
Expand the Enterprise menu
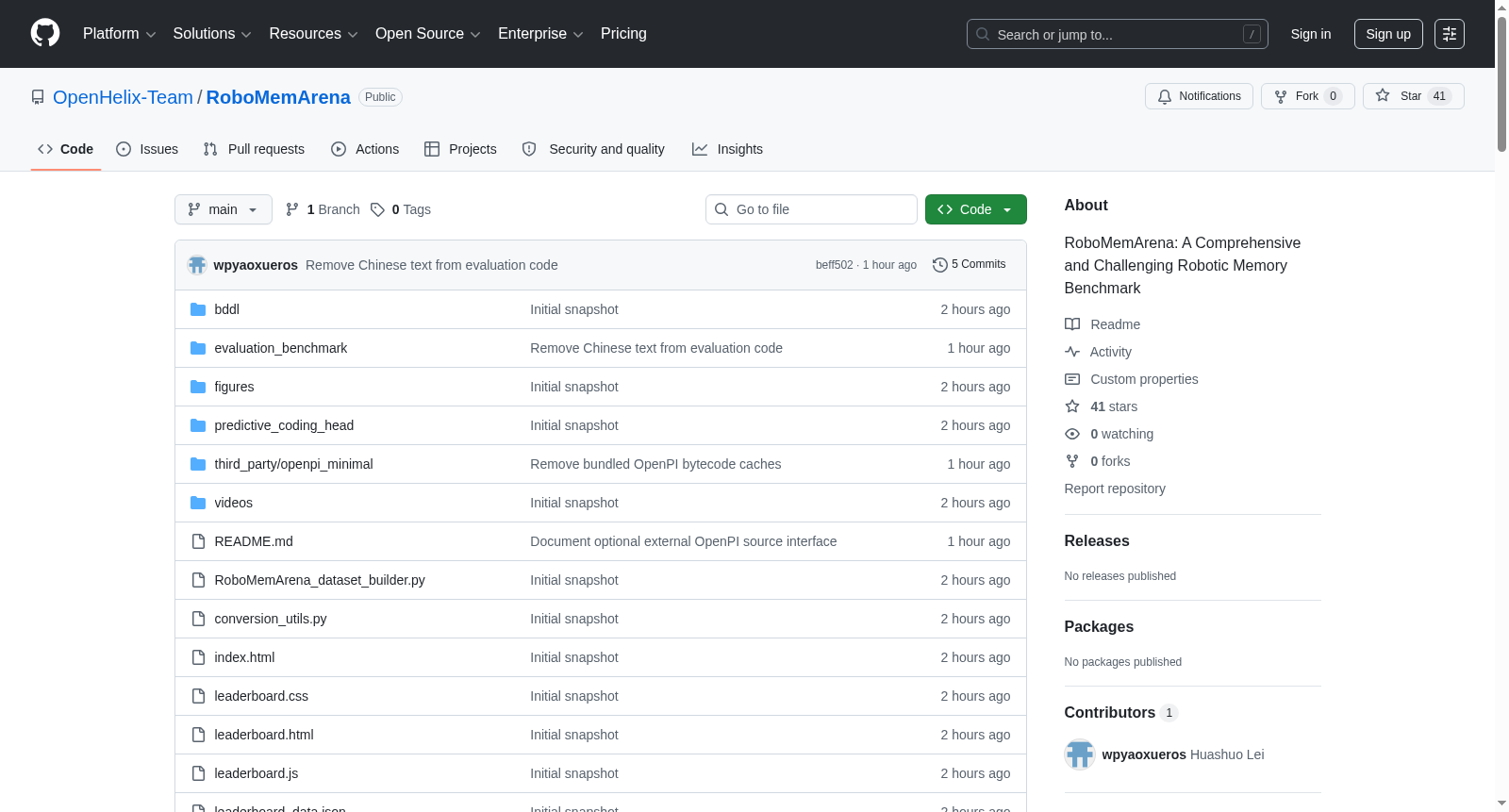(540, 34)
